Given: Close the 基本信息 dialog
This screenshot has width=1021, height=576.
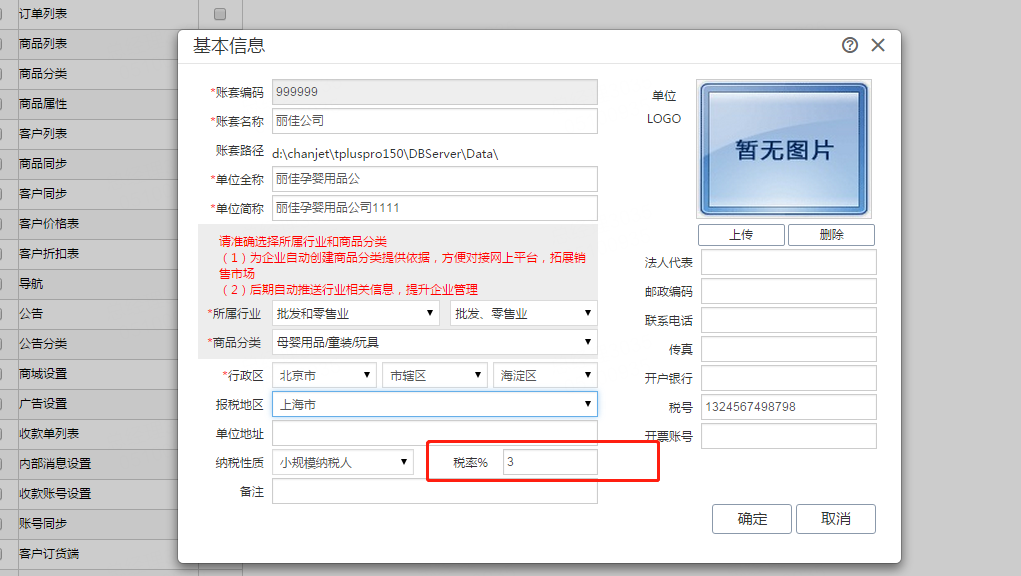Looking at the screenshot, I should (x=878, y=45).
